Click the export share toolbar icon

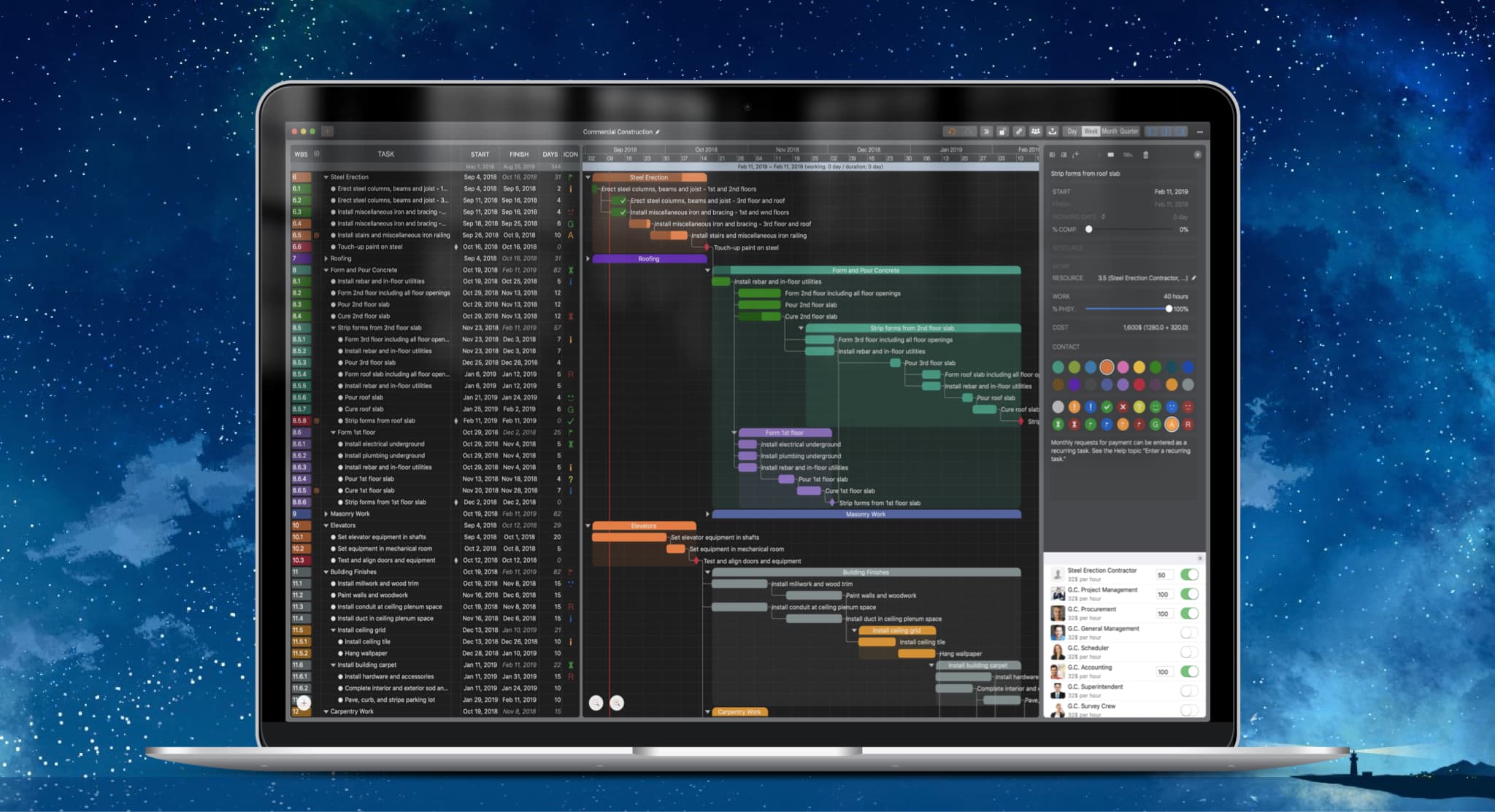(1052, 132)
